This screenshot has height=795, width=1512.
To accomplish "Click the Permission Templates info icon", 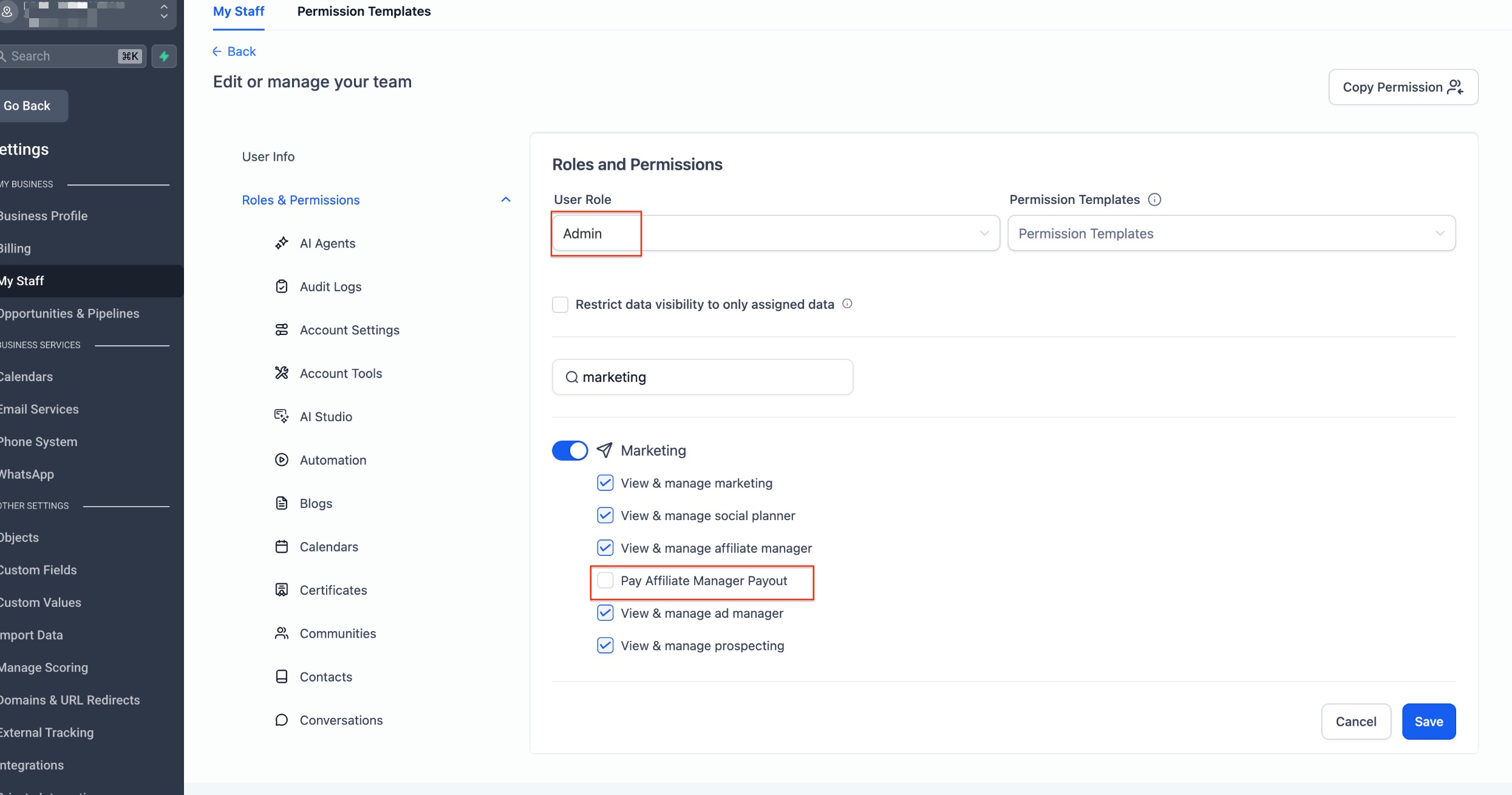I will pyautogui.click(x=1154, y=200).
